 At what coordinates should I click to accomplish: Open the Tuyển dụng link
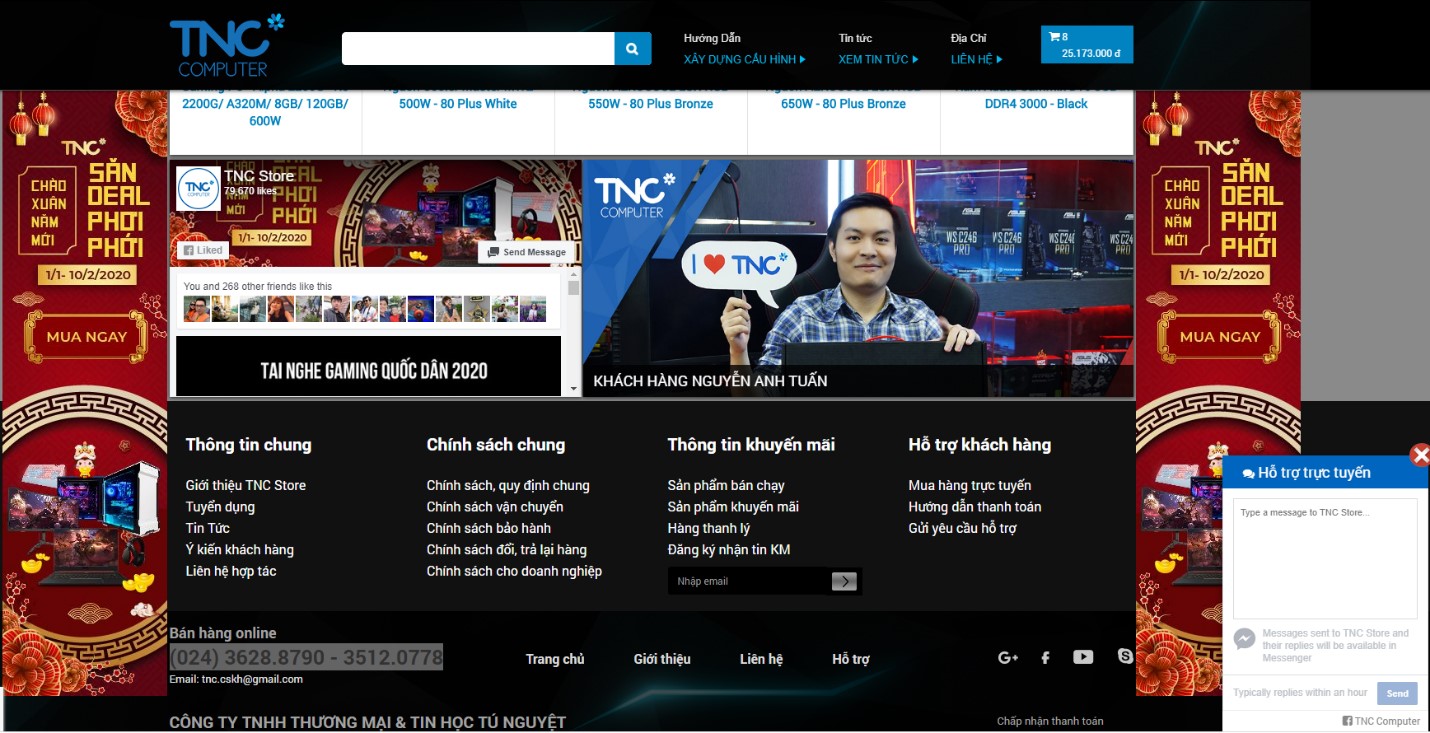(220, 507)
